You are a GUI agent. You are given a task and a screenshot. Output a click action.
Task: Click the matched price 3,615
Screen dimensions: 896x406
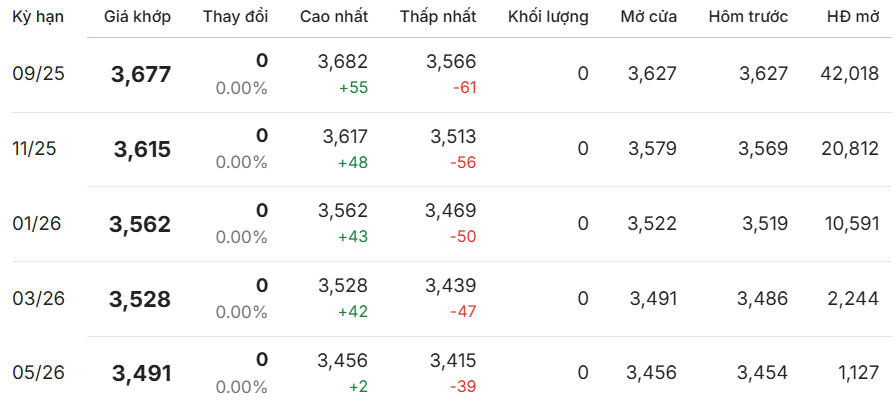[142, 150]
